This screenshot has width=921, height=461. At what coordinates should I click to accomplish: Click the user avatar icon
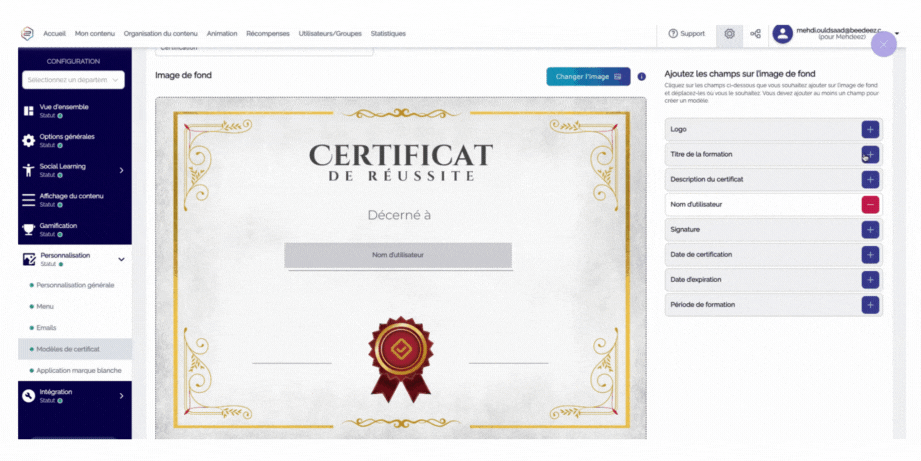[x=782, y=33]
